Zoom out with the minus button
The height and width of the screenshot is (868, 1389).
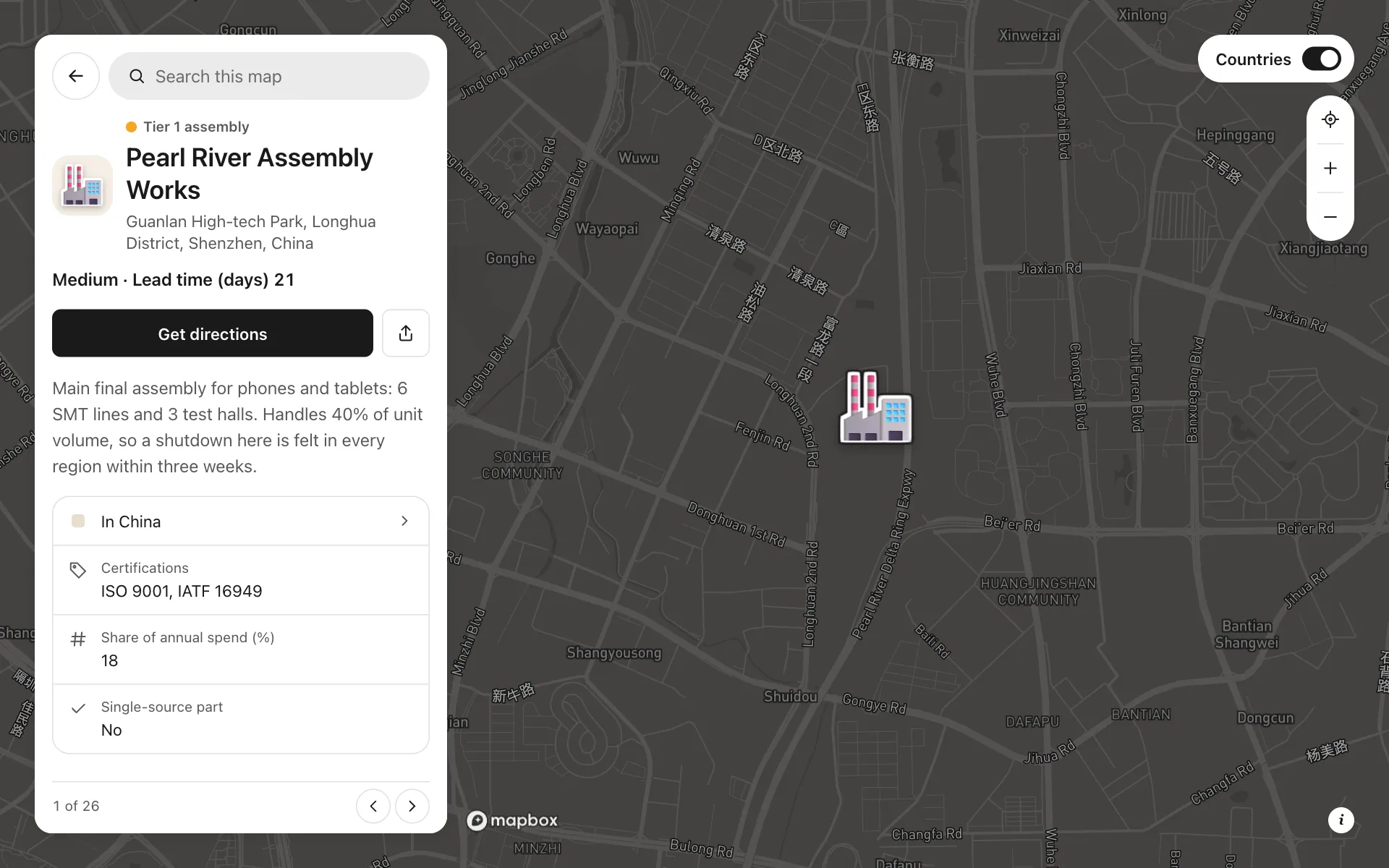(x=1330, y=217)
